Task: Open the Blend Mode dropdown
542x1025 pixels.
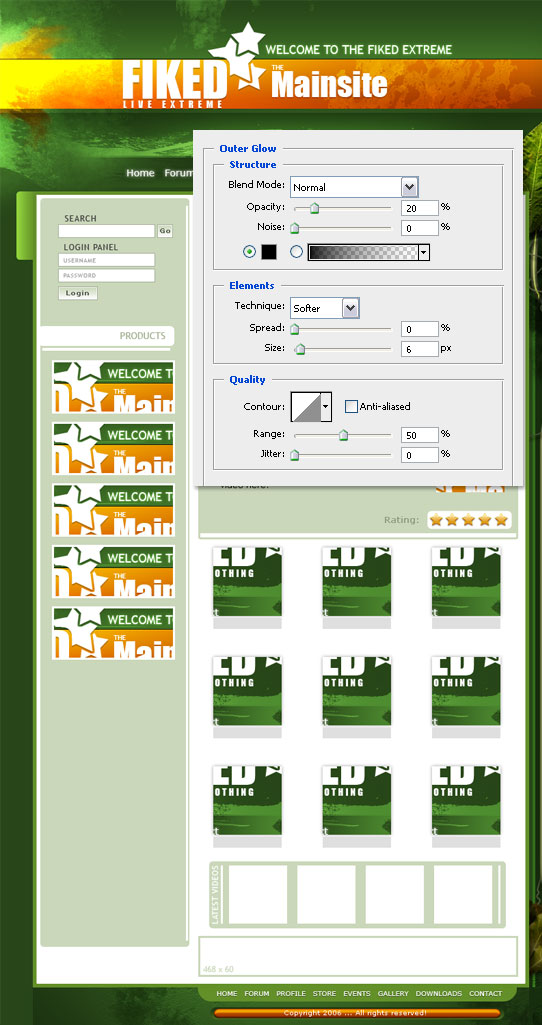Action: coord(354,187)
